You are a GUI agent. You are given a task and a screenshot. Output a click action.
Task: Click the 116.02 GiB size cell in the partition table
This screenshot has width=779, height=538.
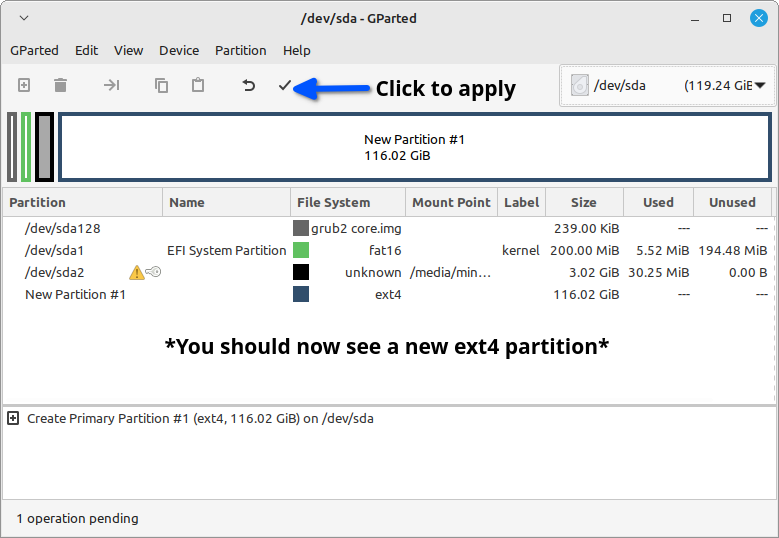coord(587,295)
